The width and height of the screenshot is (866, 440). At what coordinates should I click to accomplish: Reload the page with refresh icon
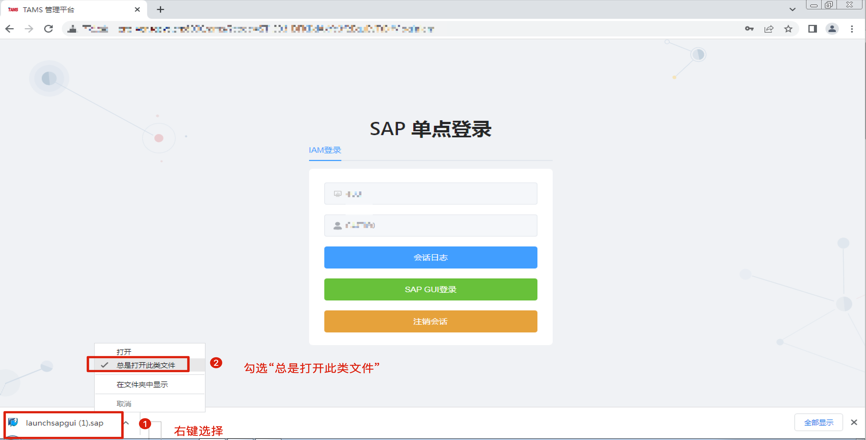[x=49, y=29]
